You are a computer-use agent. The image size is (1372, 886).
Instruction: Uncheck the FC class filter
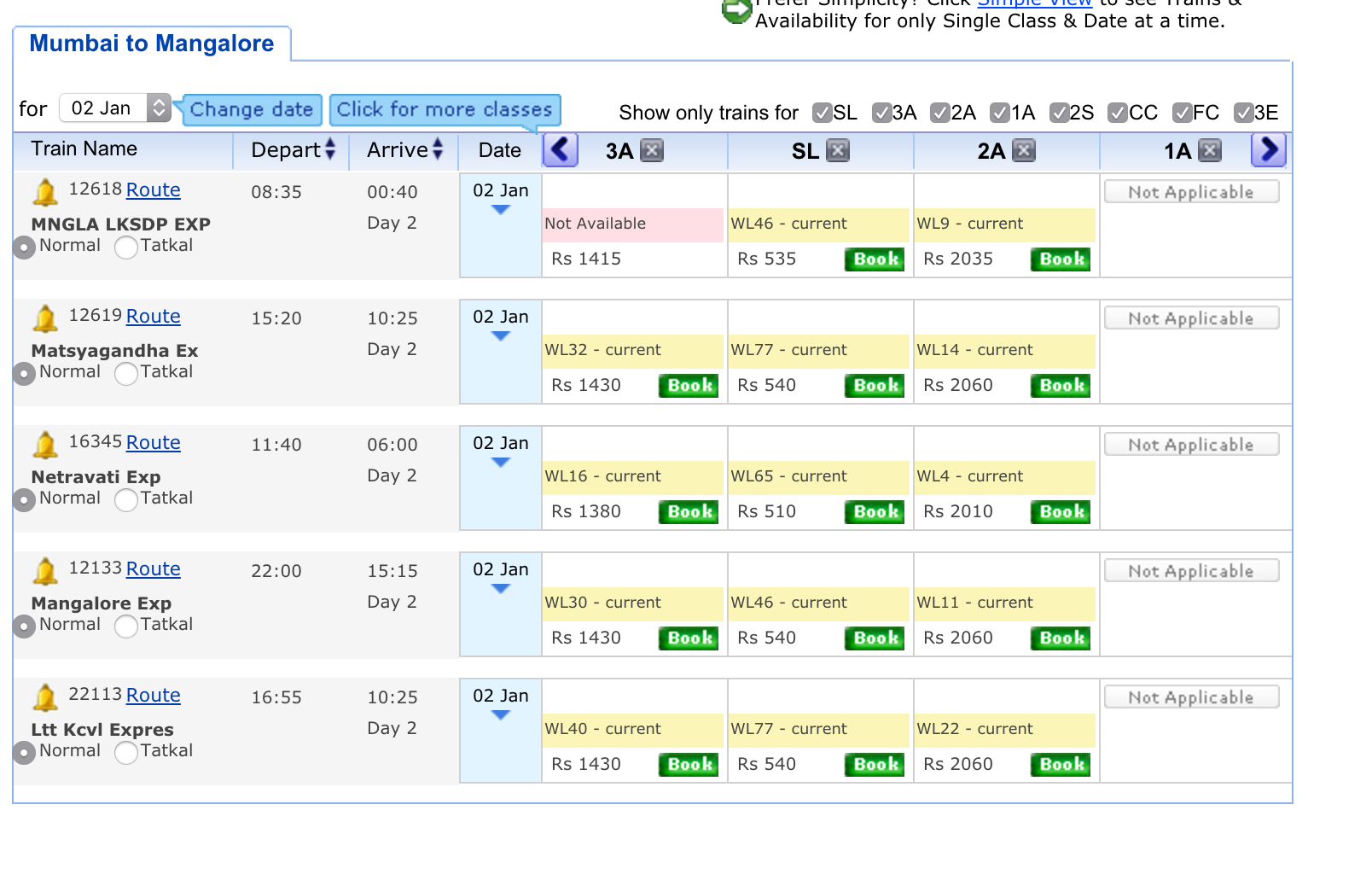pos(1183,113)
